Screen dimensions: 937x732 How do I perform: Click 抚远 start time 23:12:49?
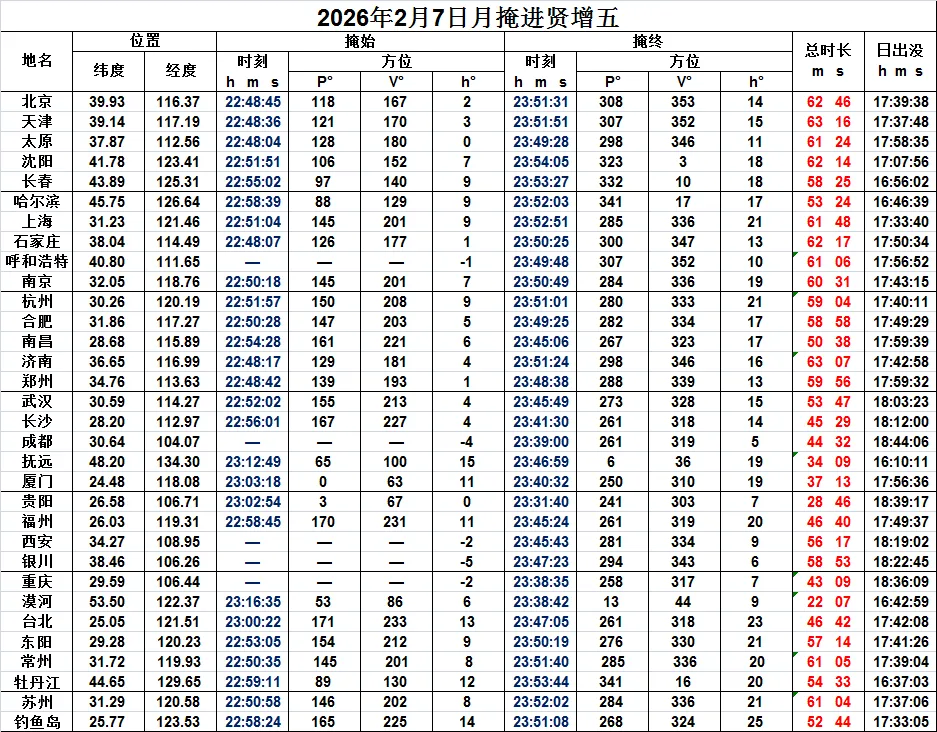click(x=253, y=461)
